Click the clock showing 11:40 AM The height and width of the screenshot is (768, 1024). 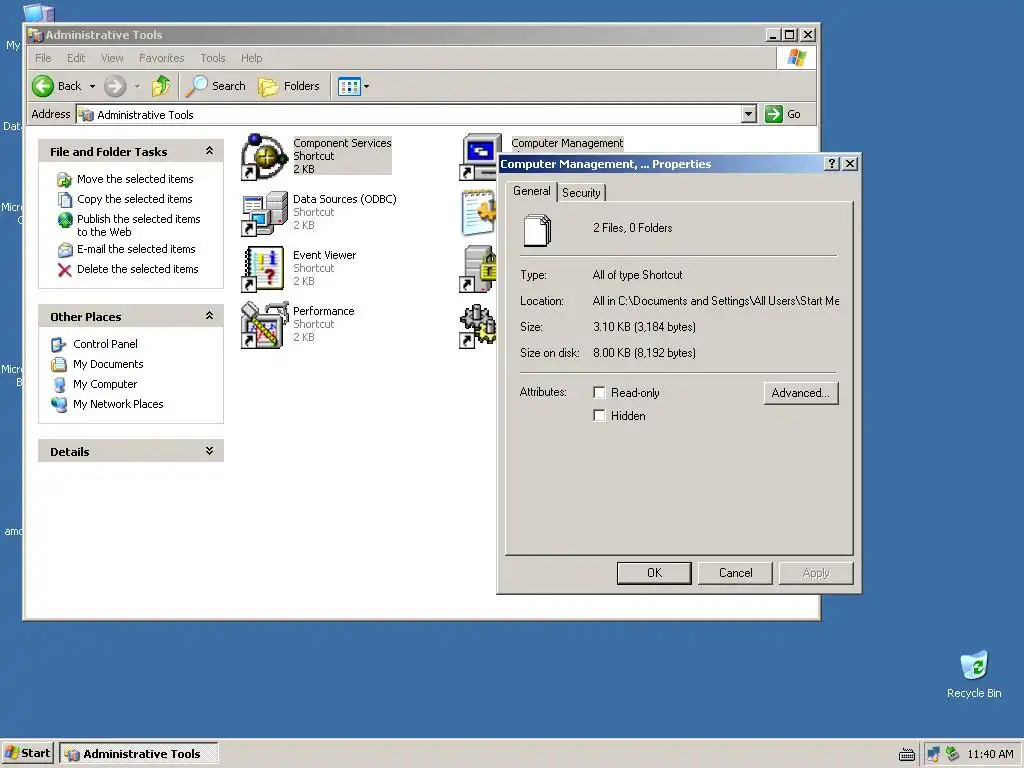[x=991, y=754]
